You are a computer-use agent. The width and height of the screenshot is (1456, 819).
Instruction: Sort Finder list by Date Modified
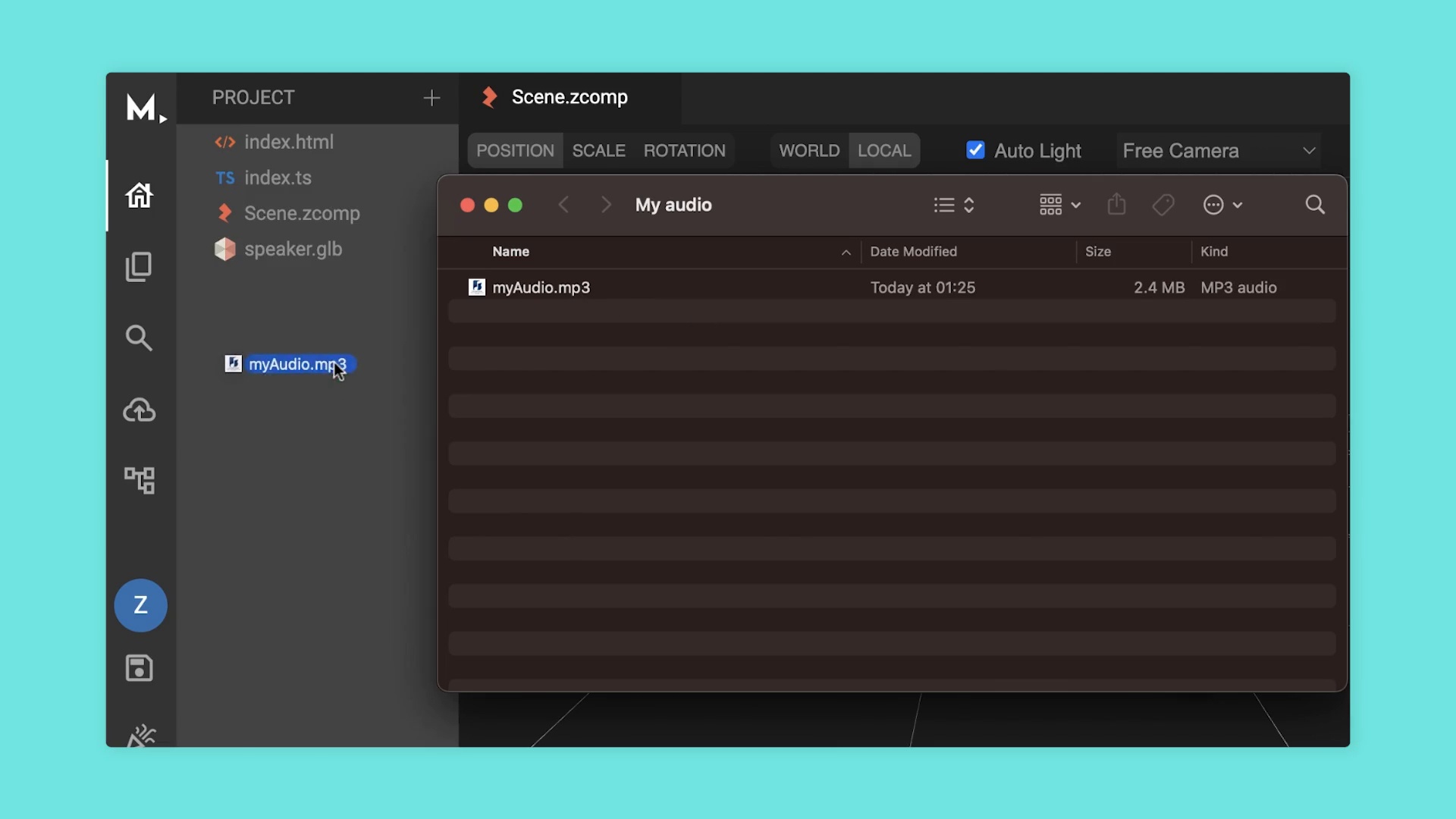pyautogui.click(x=913, y=252)
